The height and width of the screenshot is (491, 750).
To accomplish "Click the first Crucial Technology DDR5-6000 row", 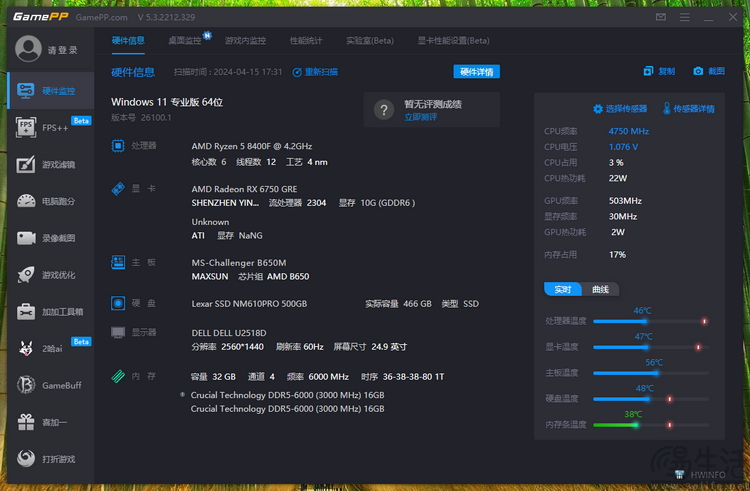I will (287, 395).
